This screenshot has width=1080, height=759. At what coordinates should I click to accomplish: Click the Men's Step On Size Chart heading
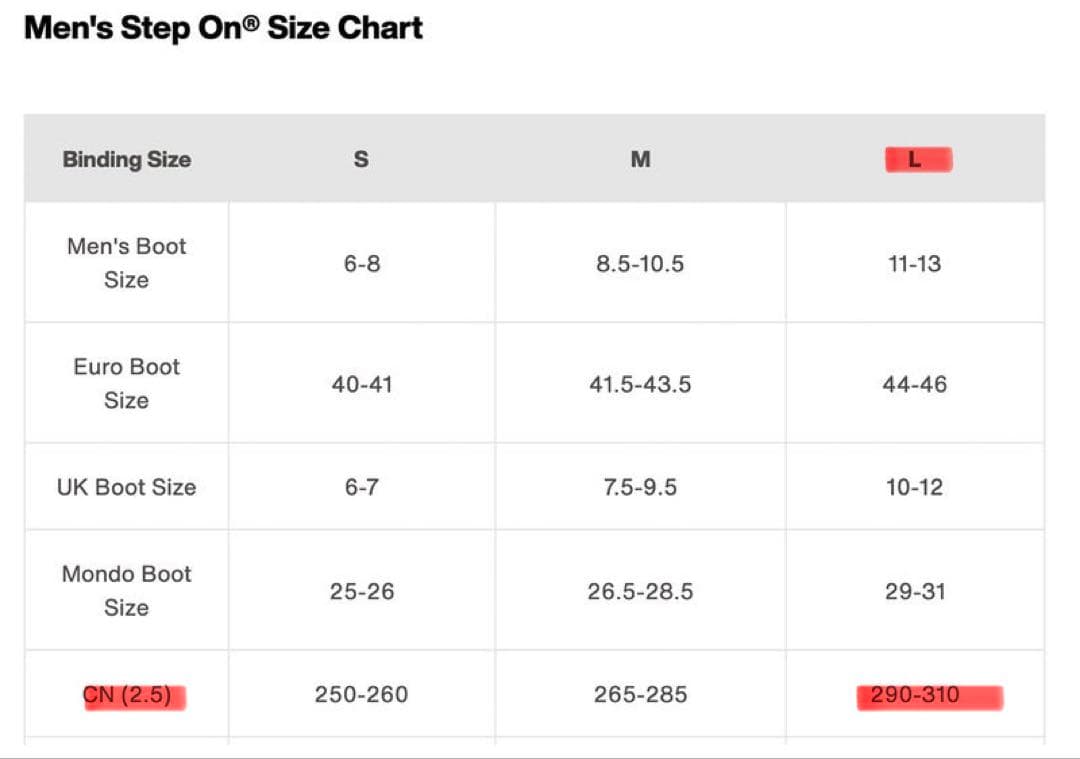(x=223, y=28)
